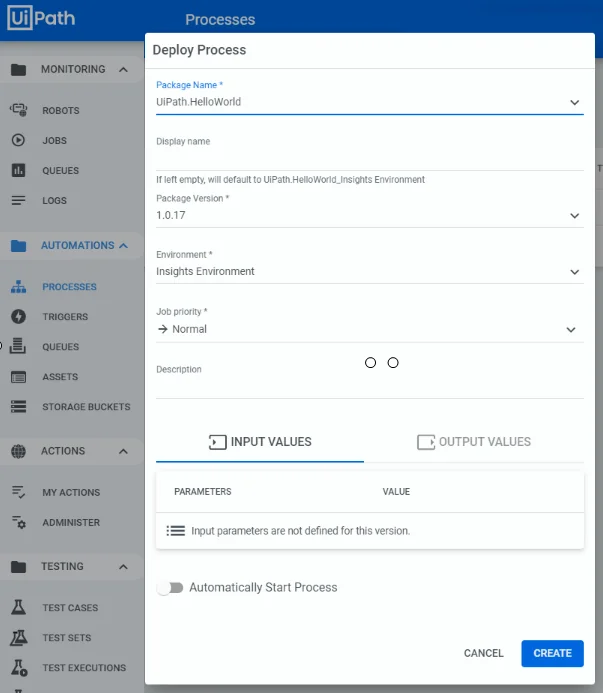Click the Test Cases flask icon
The height and width of the screenshot is (693, 603).
pyautogui.click(x=18, y=607)
